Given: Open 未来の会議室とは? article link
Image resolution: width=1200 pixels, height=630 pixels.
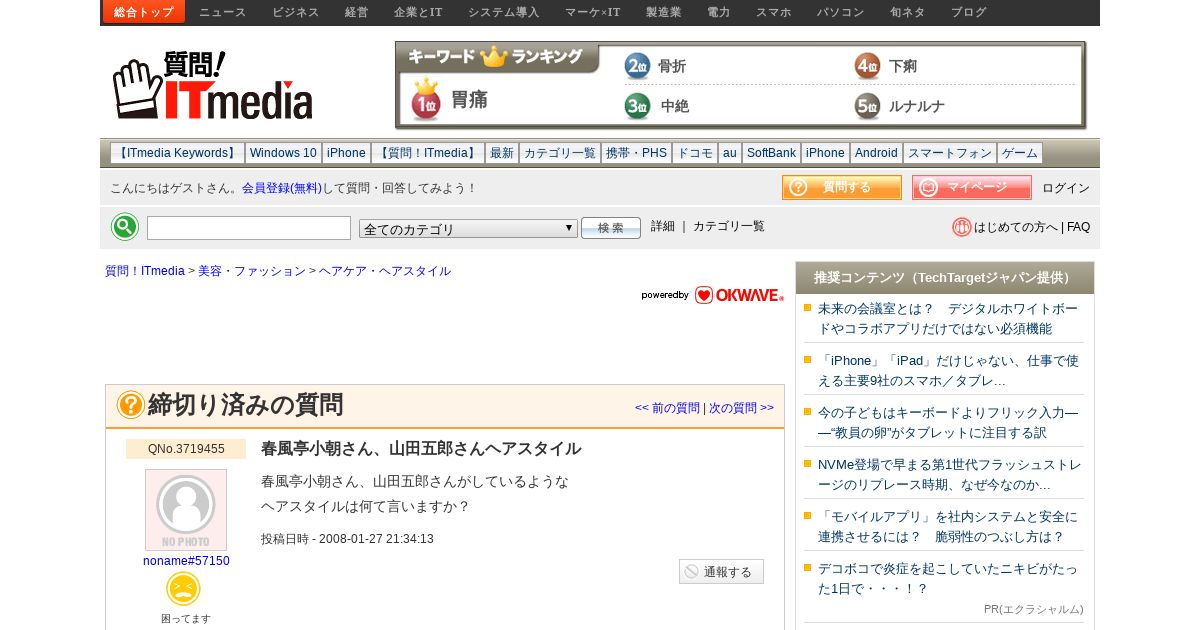Looking at the screenshot, I should pyautogui.click(x=948, y=318).
